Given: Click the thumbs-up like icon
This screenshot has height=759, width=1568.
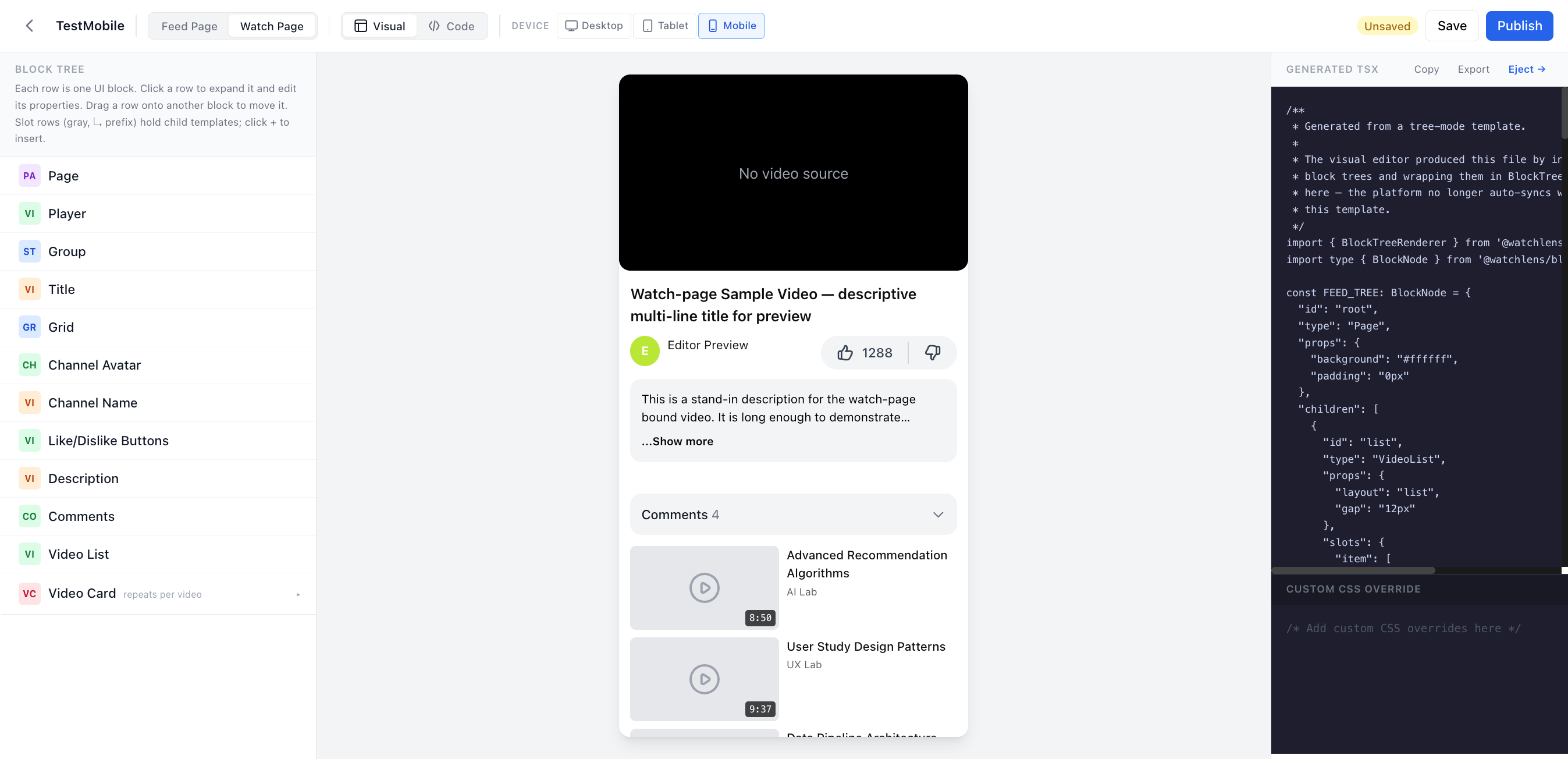Looking at the screenshot, I should pos(845,353).
